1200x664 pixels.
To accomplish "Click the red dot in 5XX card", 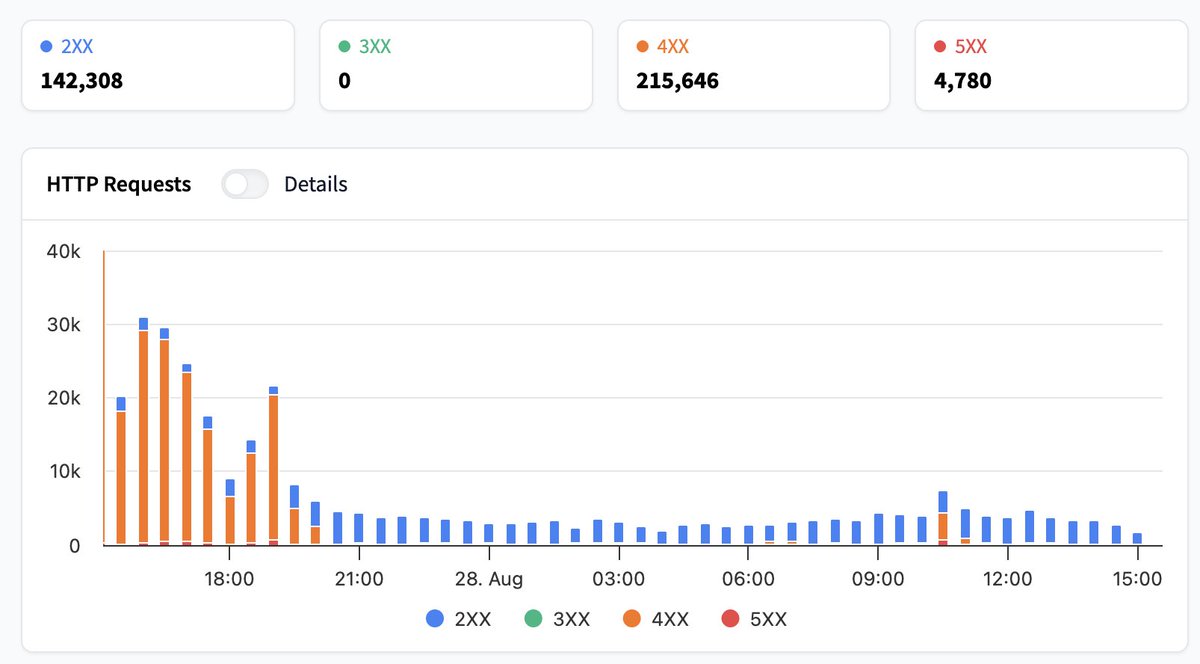I will (940, 46).
